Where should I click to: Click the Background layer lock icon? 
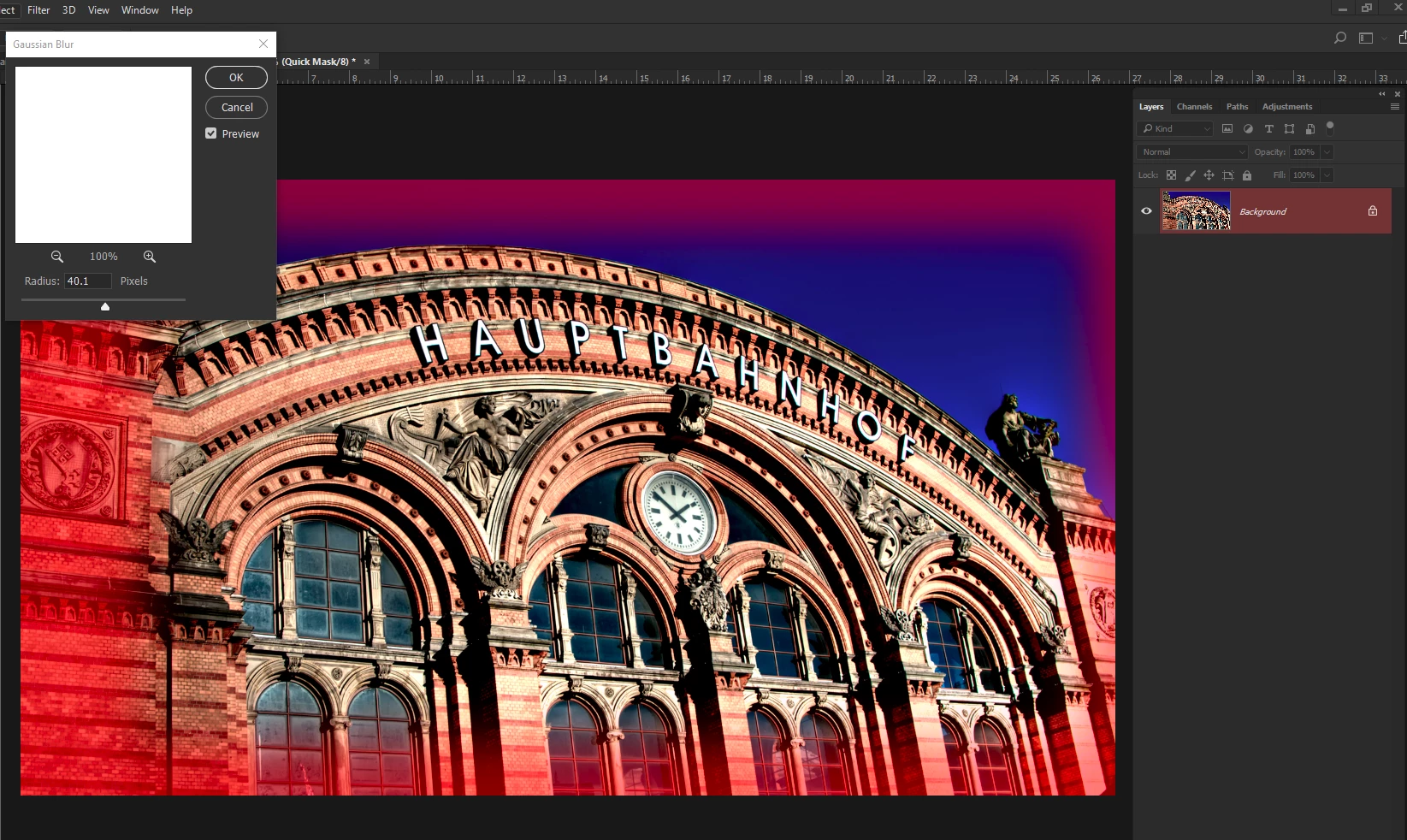[1373, 211]
